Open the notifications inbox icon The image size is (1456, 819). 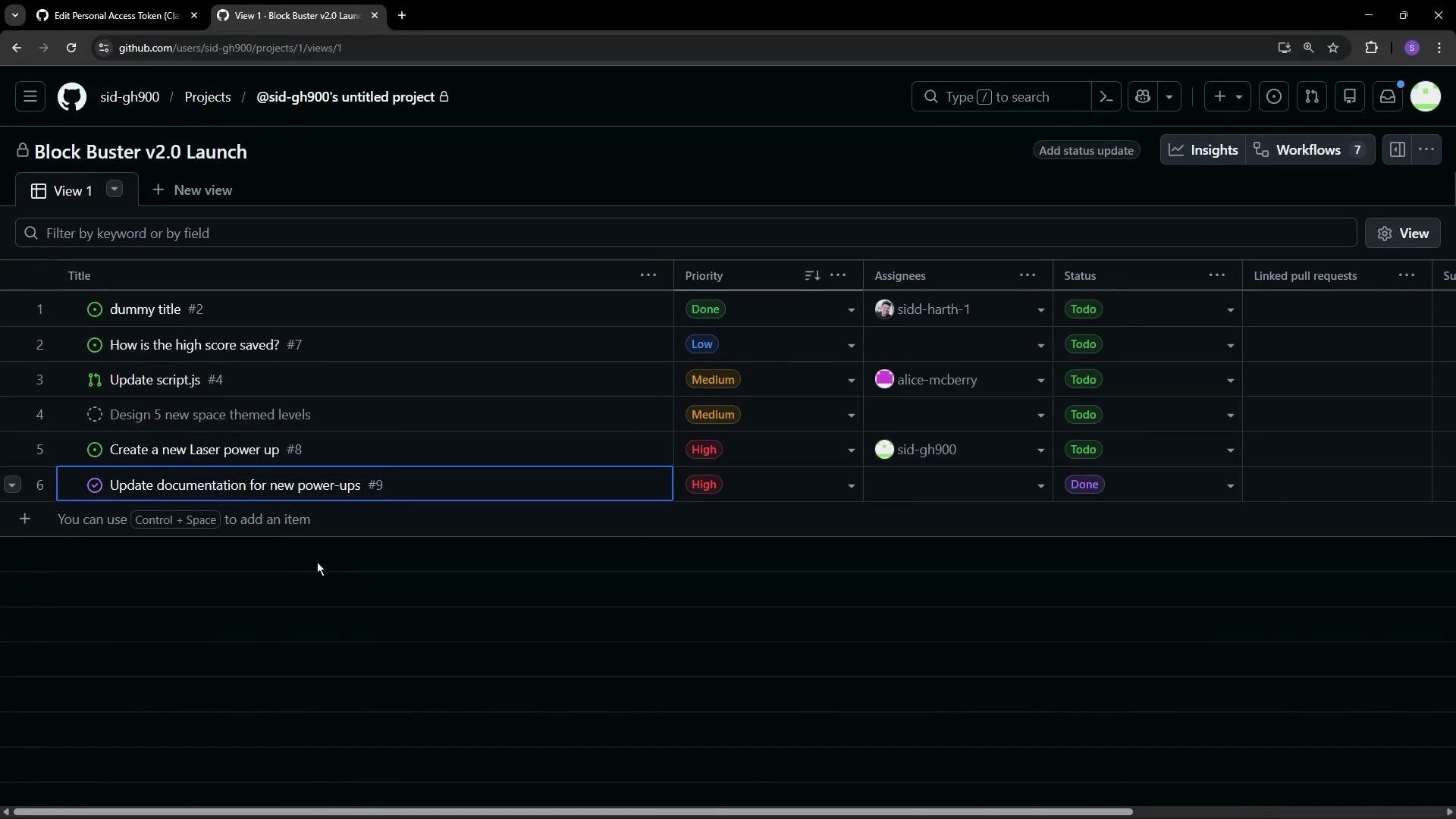pos(1388,97)
